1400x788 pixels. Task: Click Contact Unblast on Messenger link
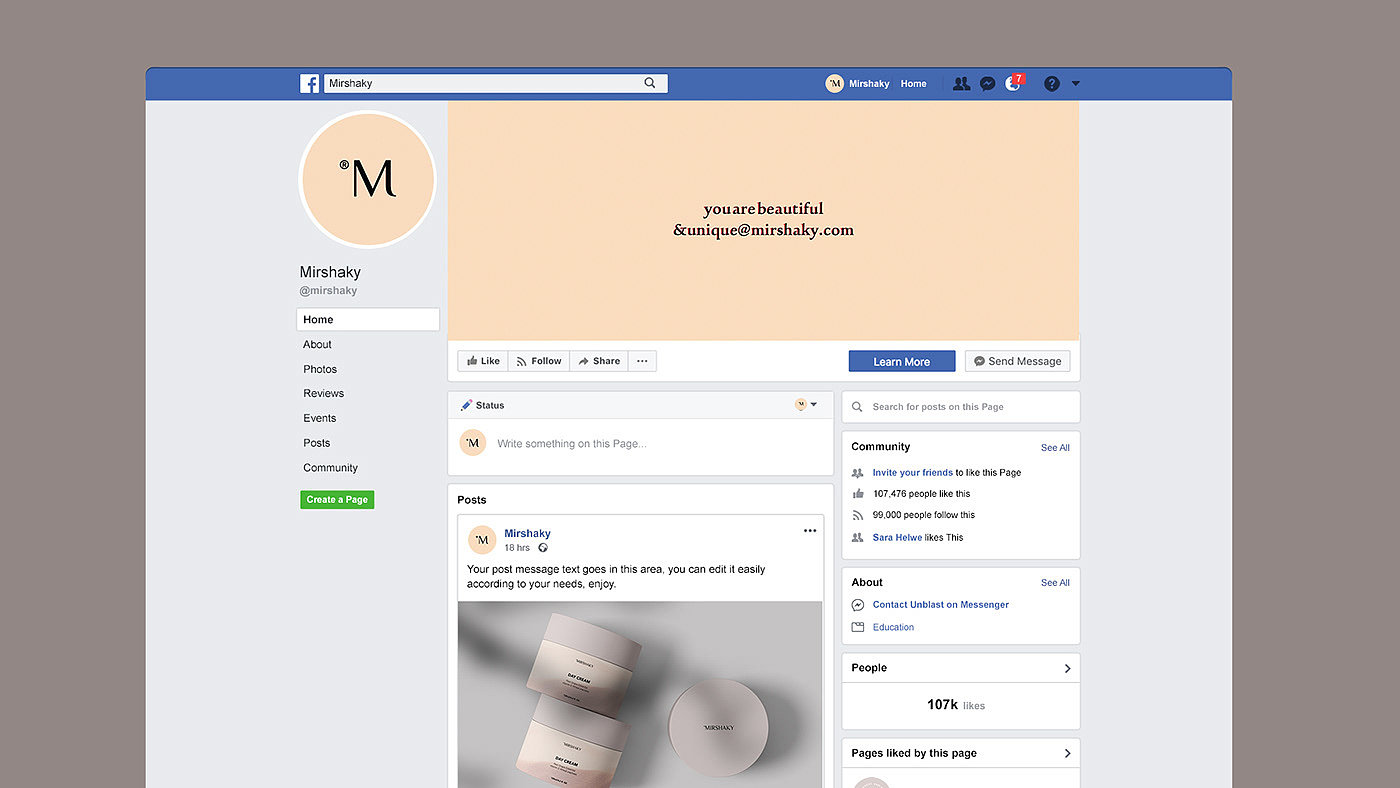coord(940,605)
